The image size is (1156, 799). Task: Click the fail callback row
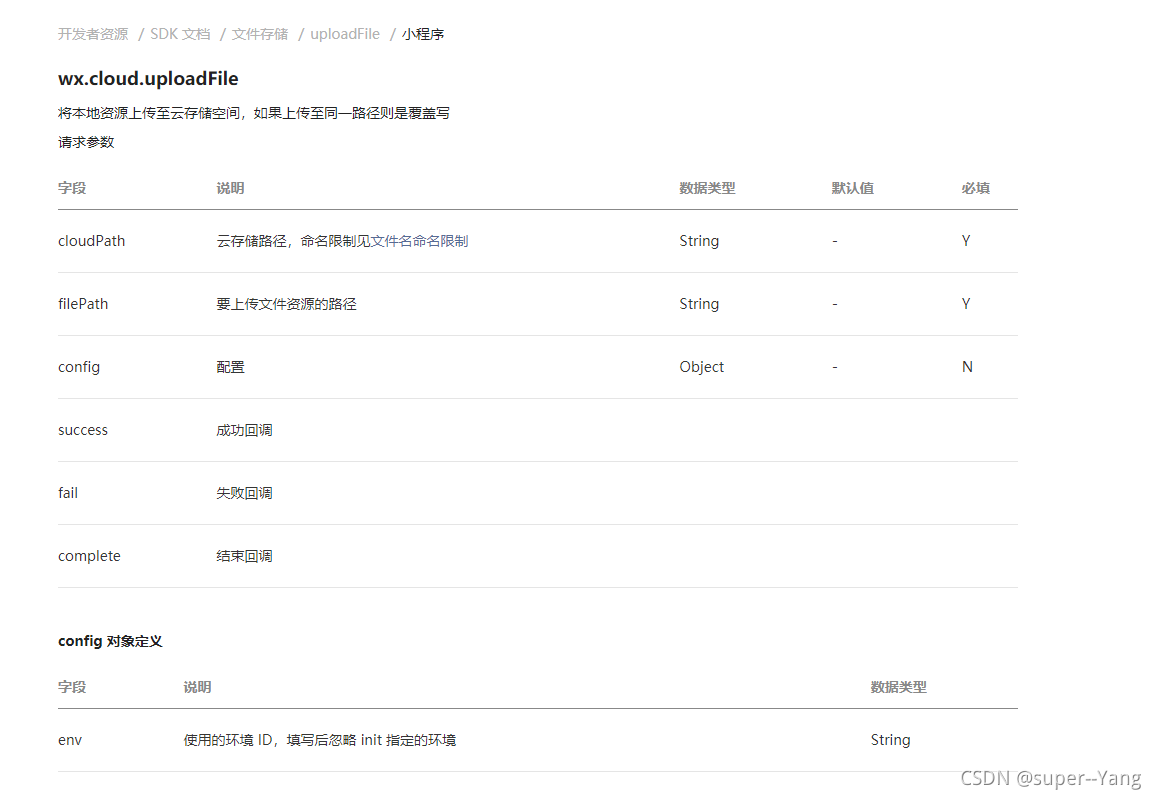pos(67,492)
